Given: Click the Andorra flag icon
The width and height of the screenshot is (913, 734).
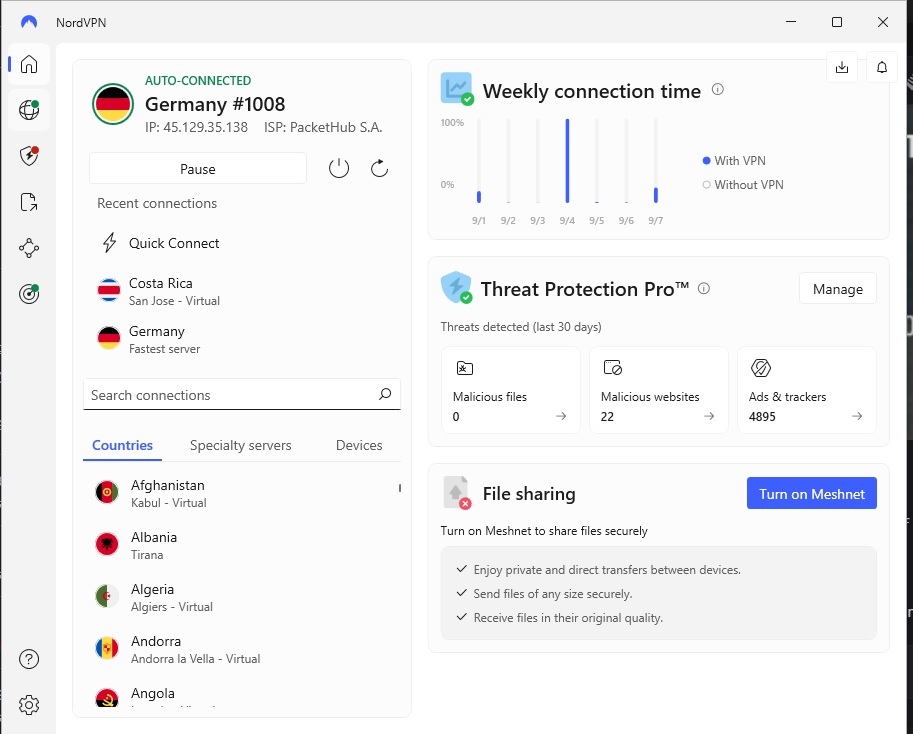Looking at the screenshot, I should pos(107,648).
